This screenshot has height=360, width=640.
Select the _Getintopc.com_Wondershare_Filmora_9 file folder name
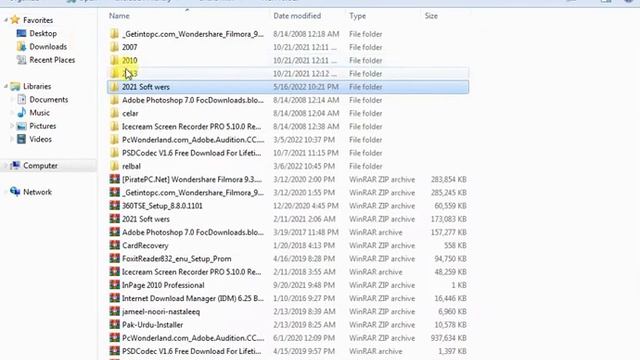[193, 34]
